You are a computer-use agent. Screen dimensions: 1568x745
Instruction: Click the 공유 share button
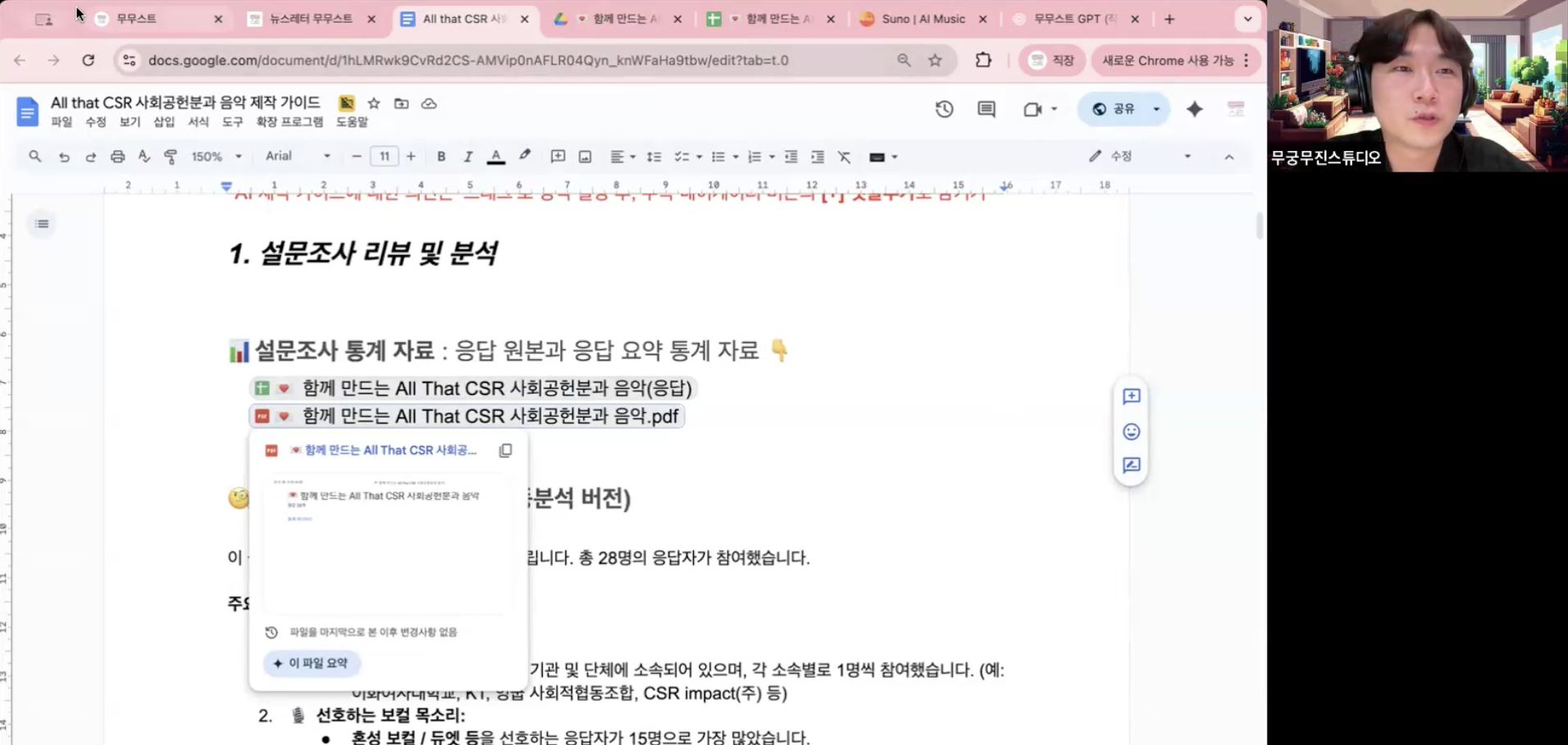click(1114, 109)
